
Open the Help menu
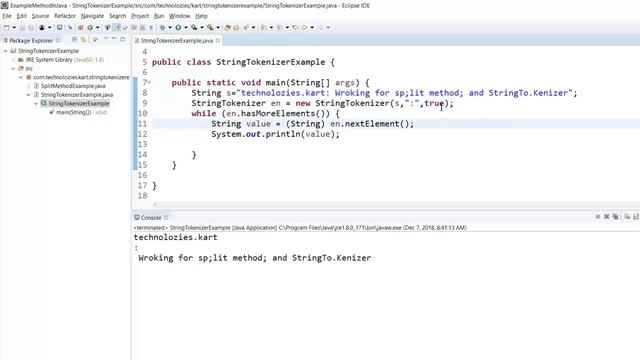(201, 16)
